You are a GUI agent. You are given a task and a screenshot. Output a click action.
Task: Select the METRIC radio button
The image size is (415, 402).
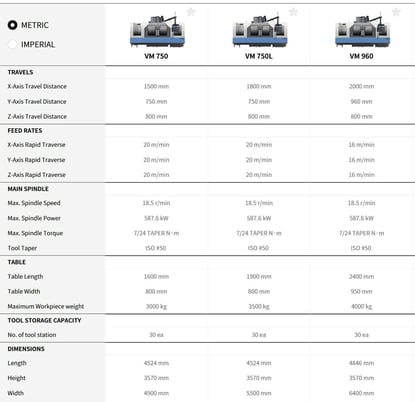[x=12, y=25]
